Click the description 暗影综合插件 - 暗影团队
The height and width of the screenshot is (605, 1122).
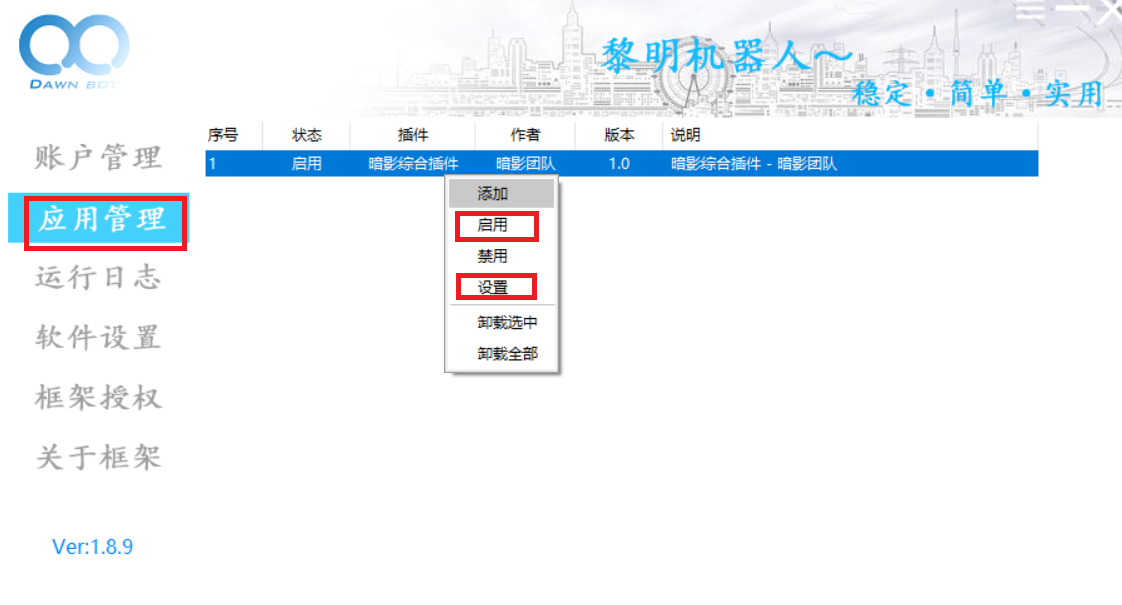tap(753, 163)
